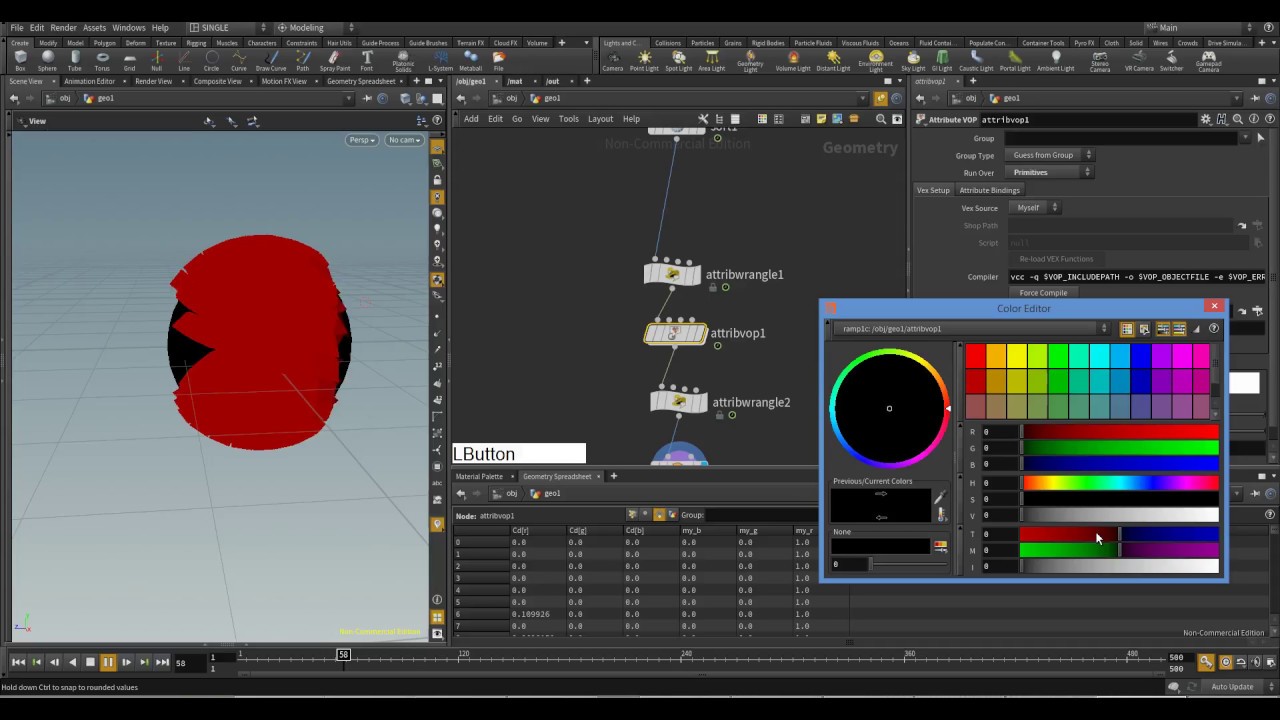Screen dimensions: 1280x720
Task: Add a Spot Light from the shelf
Action: pos(678,61)
